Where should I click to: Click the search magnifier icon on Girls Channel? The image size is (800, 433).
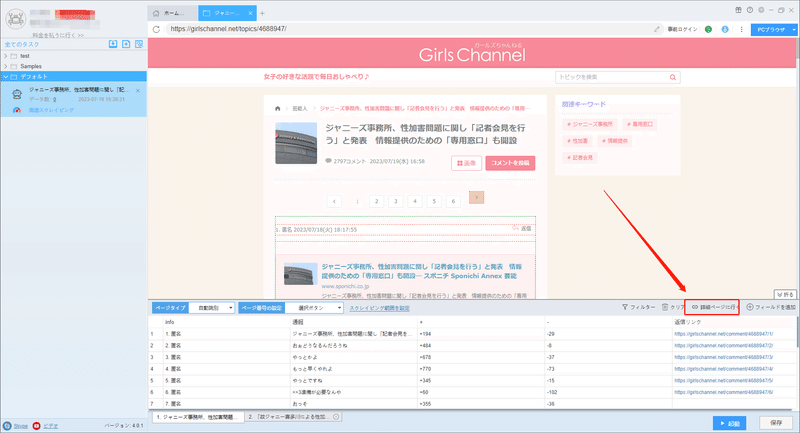(673, 77)
